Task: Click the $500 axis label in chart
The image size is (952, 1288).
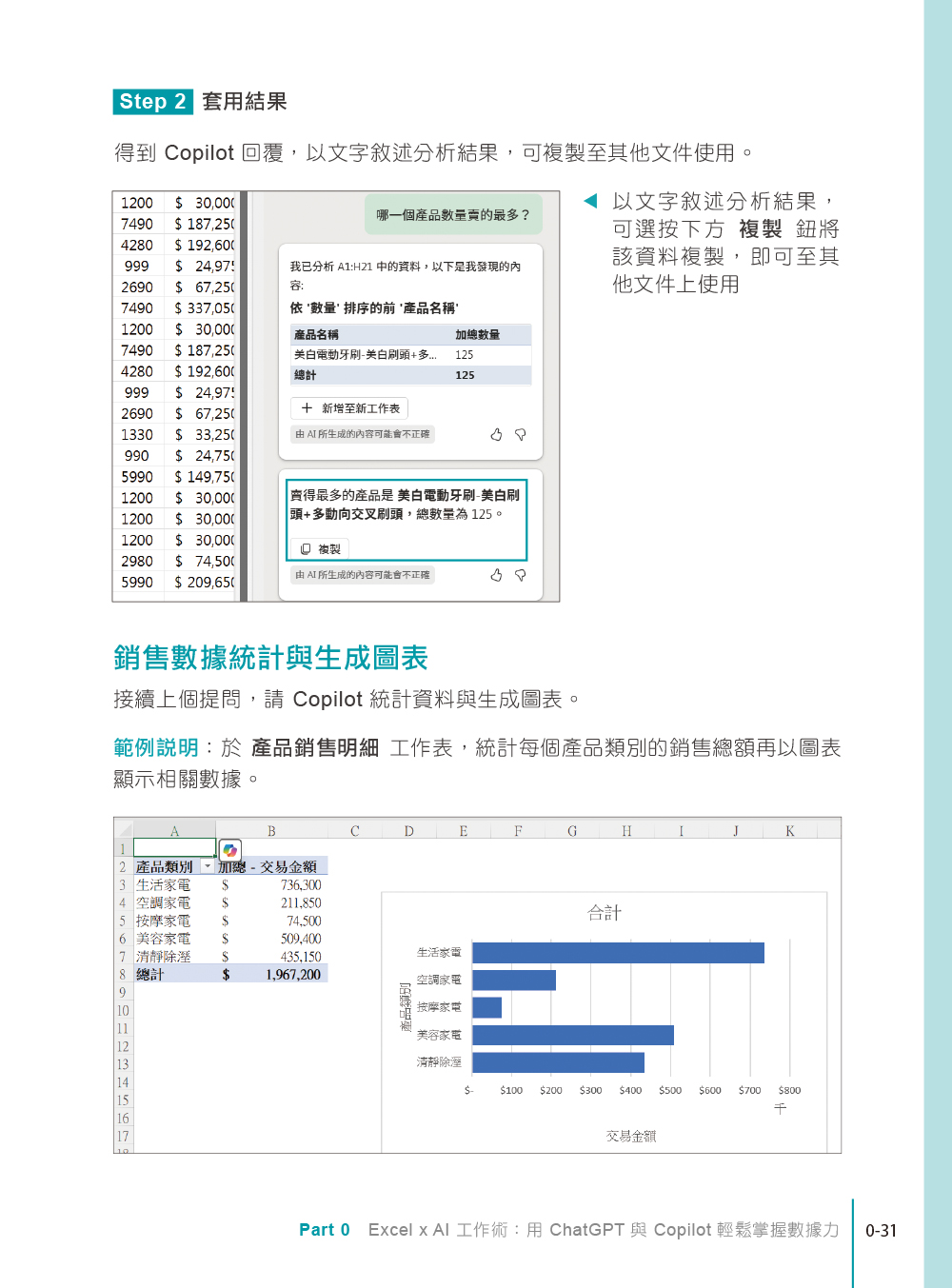Action: click(670, 1090)
